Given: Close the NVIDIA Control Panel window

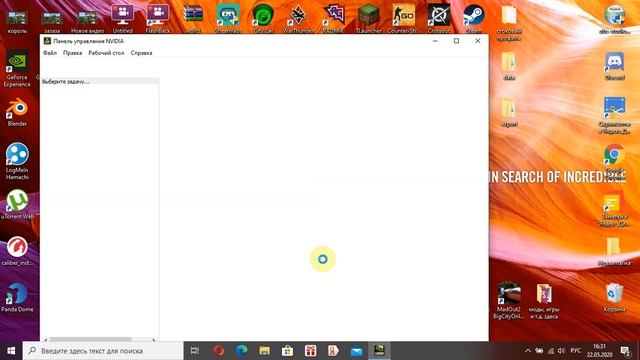Looking at the screenshot, I should (478, 41).
